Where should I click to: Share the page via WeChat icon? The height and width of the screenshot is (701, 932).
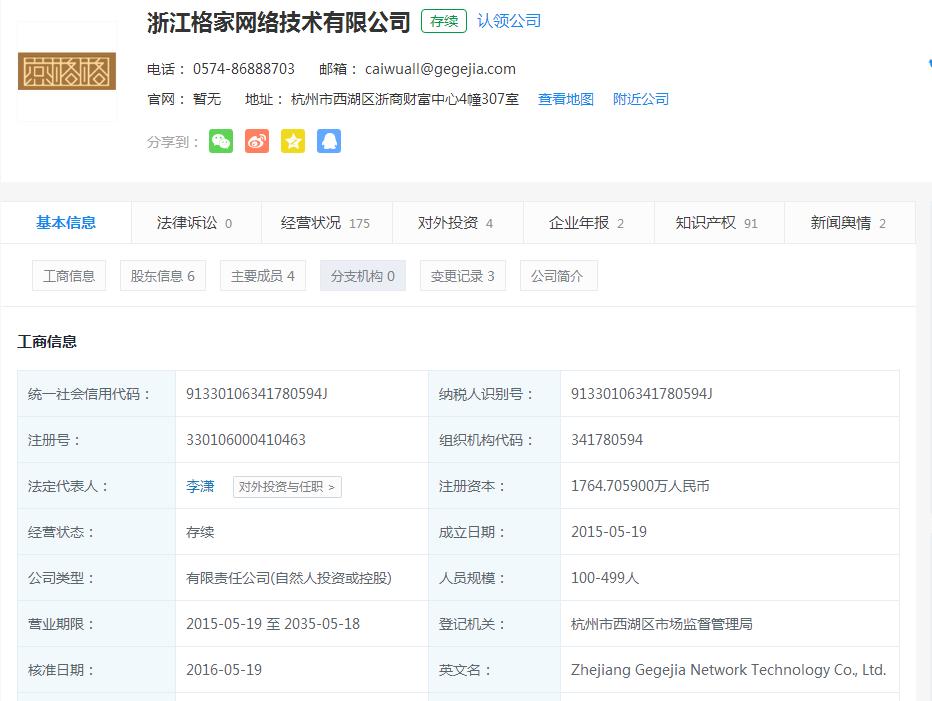(x=221, y=141)
